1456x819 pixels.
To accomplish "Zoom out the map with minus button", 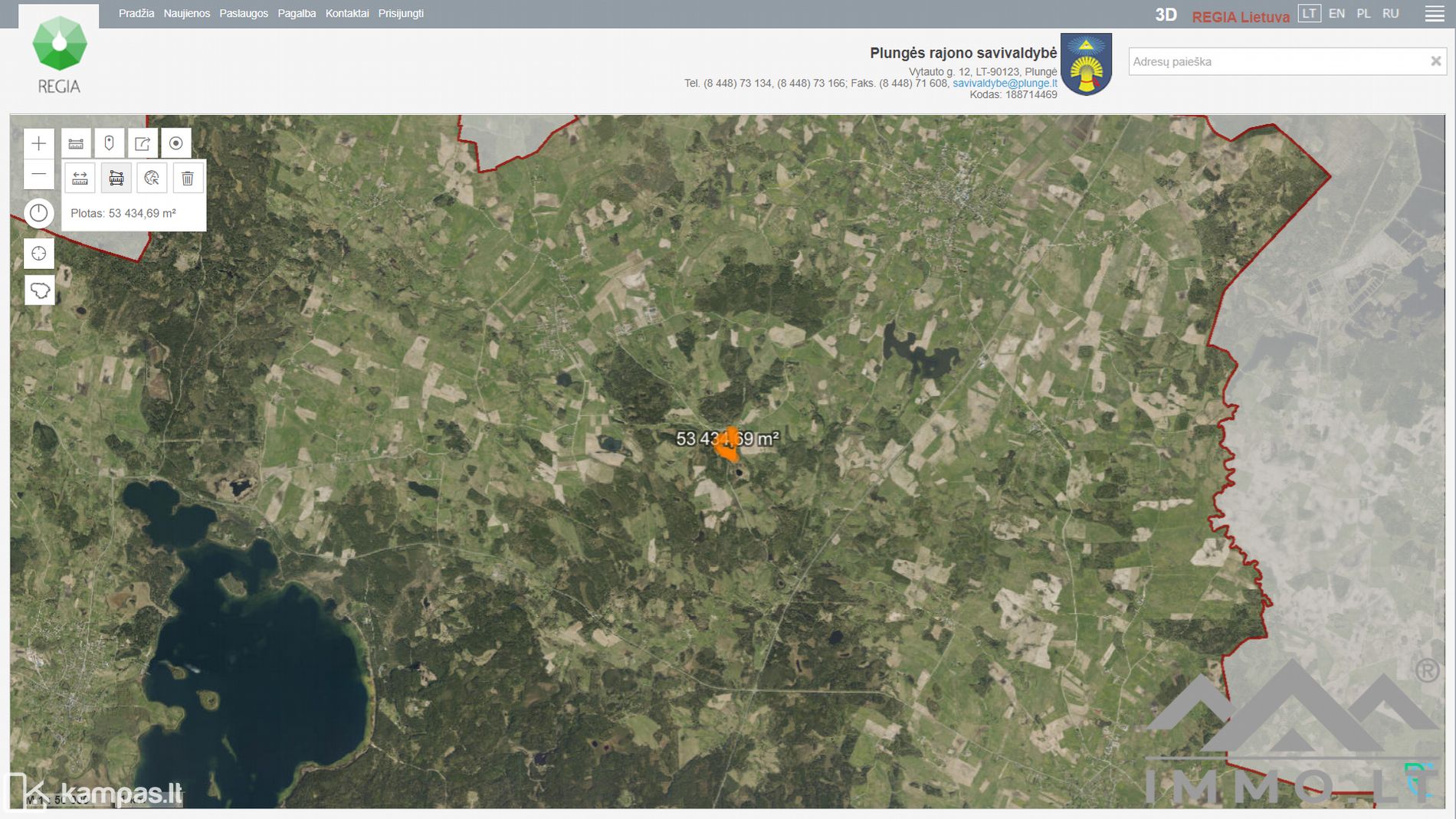I will pos(38,175).
